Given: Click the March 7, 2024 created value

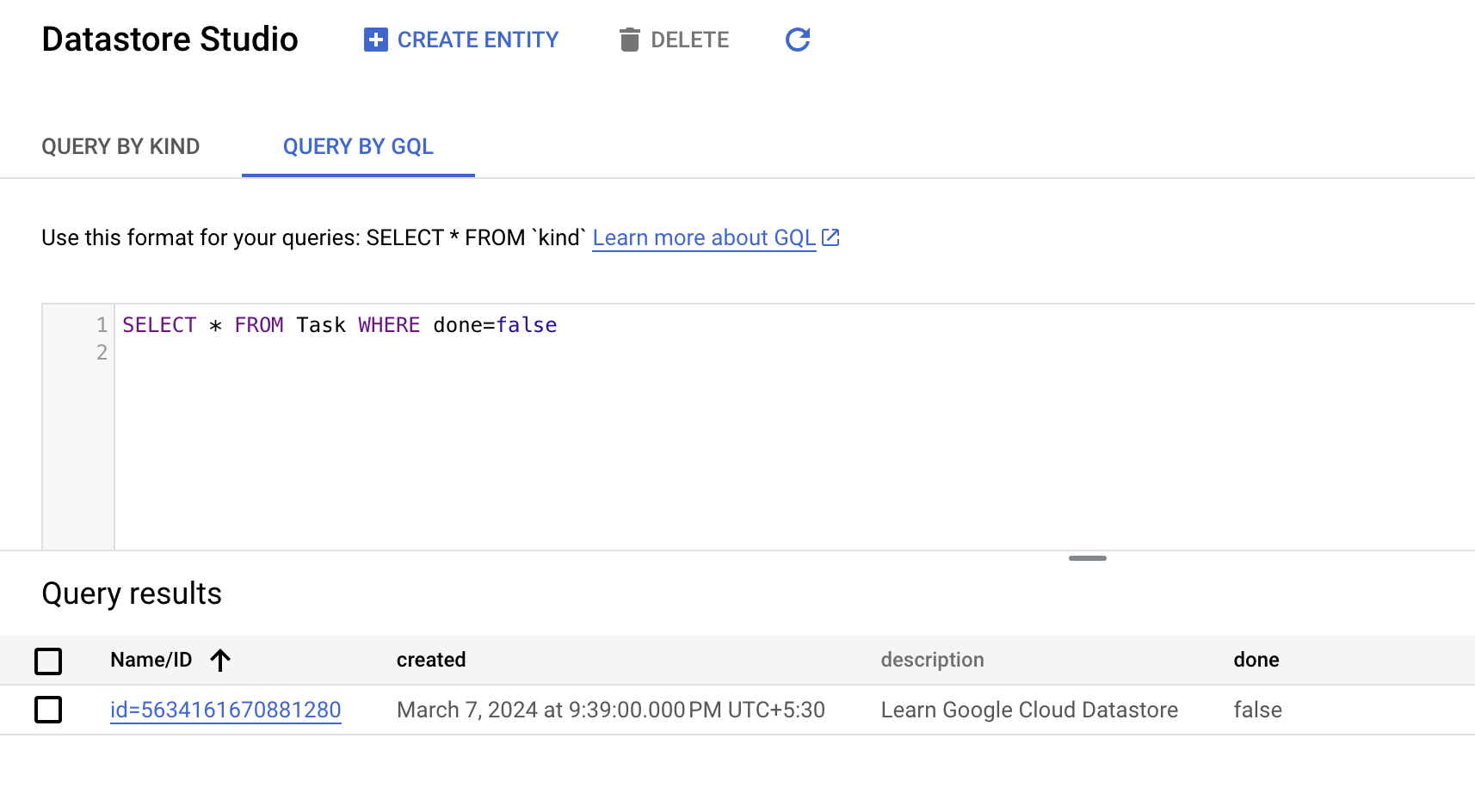Looking at the screenshot, I should pyautogui.click(x=611, y=710).
